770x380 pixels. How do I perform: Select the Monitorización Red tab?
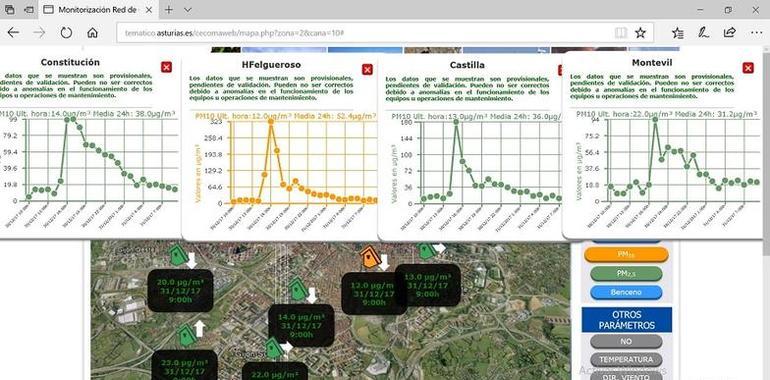[x=97, y=9]
